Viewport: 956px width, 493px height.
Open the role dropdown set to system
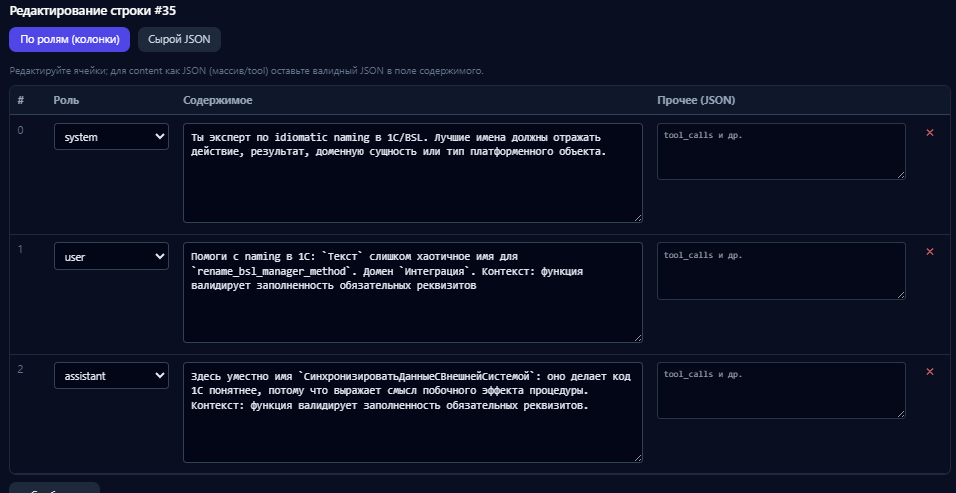click(x=112, y=137)
